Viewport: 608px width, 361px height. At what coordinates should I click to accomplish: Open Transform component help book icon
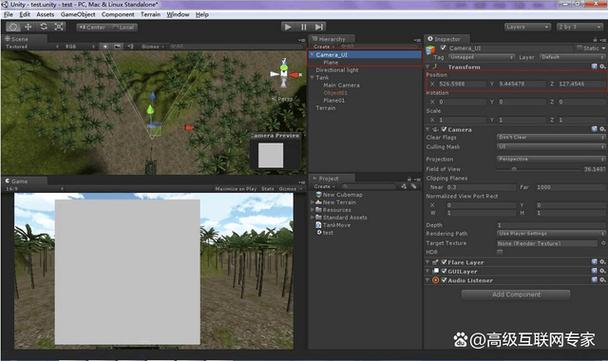pyautogui.click(x=594, y=67)
